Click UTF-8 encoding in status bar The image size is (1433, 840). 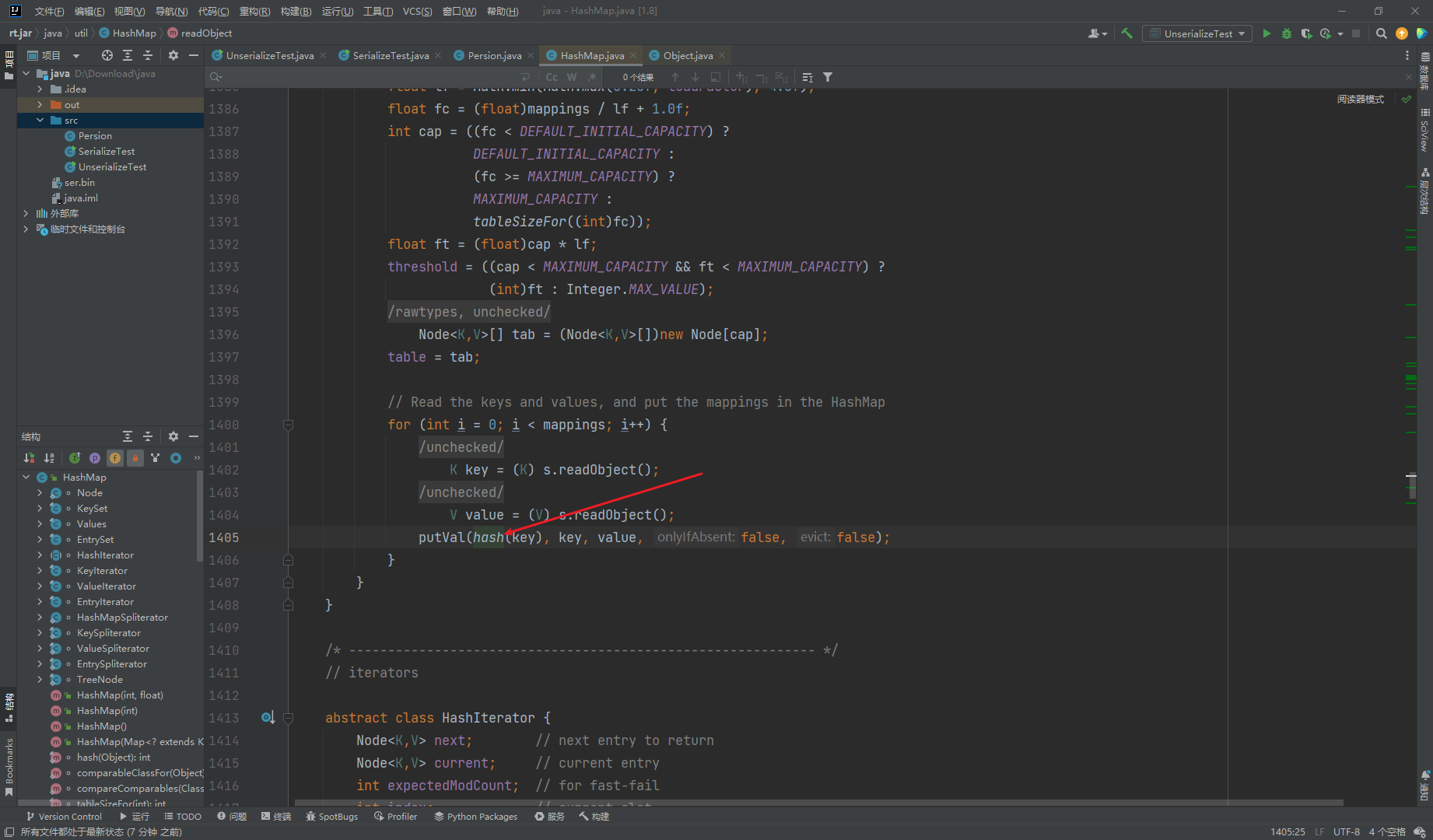pos(1347,831)
